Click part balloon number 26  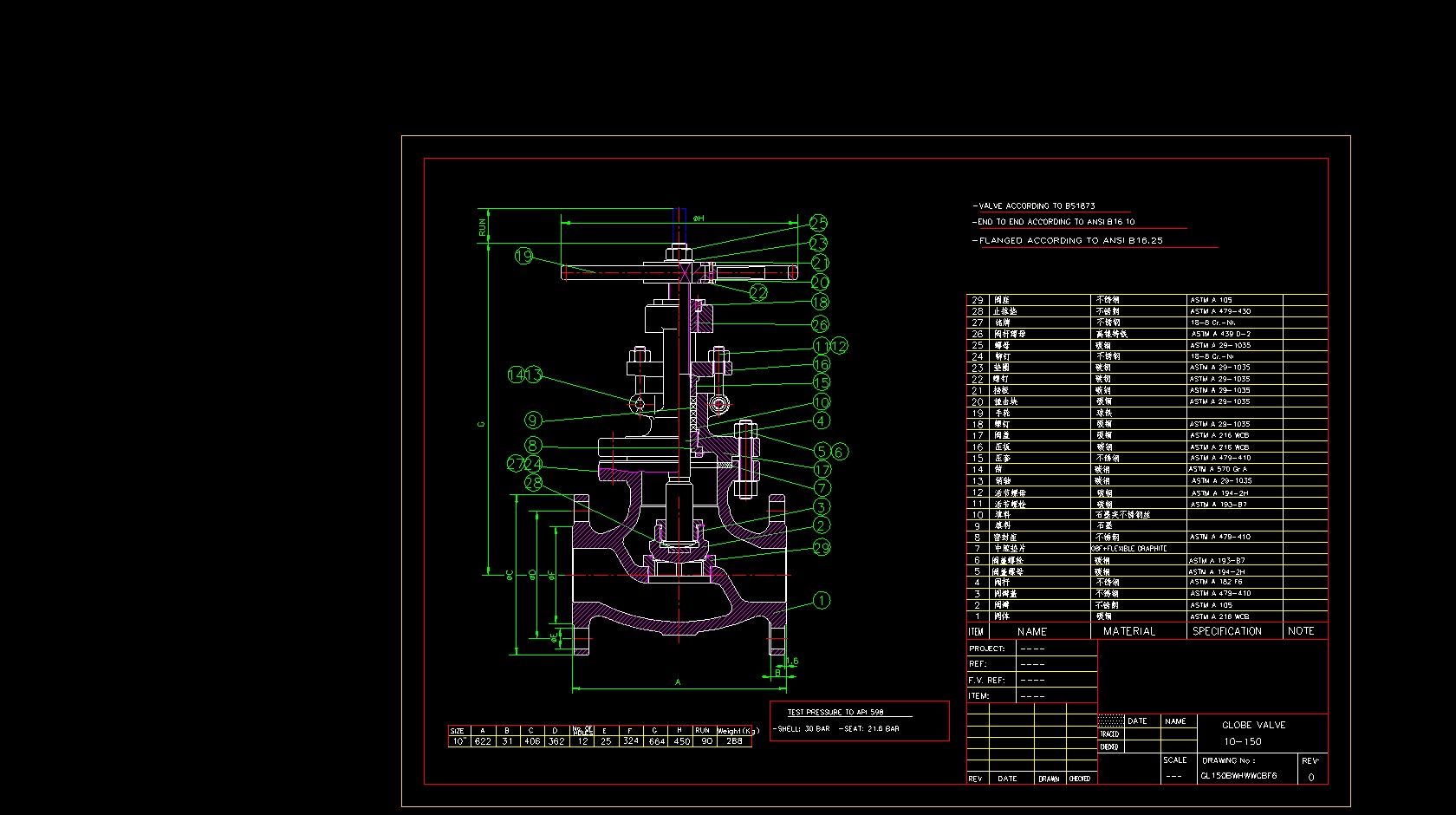tap(820, 324)
